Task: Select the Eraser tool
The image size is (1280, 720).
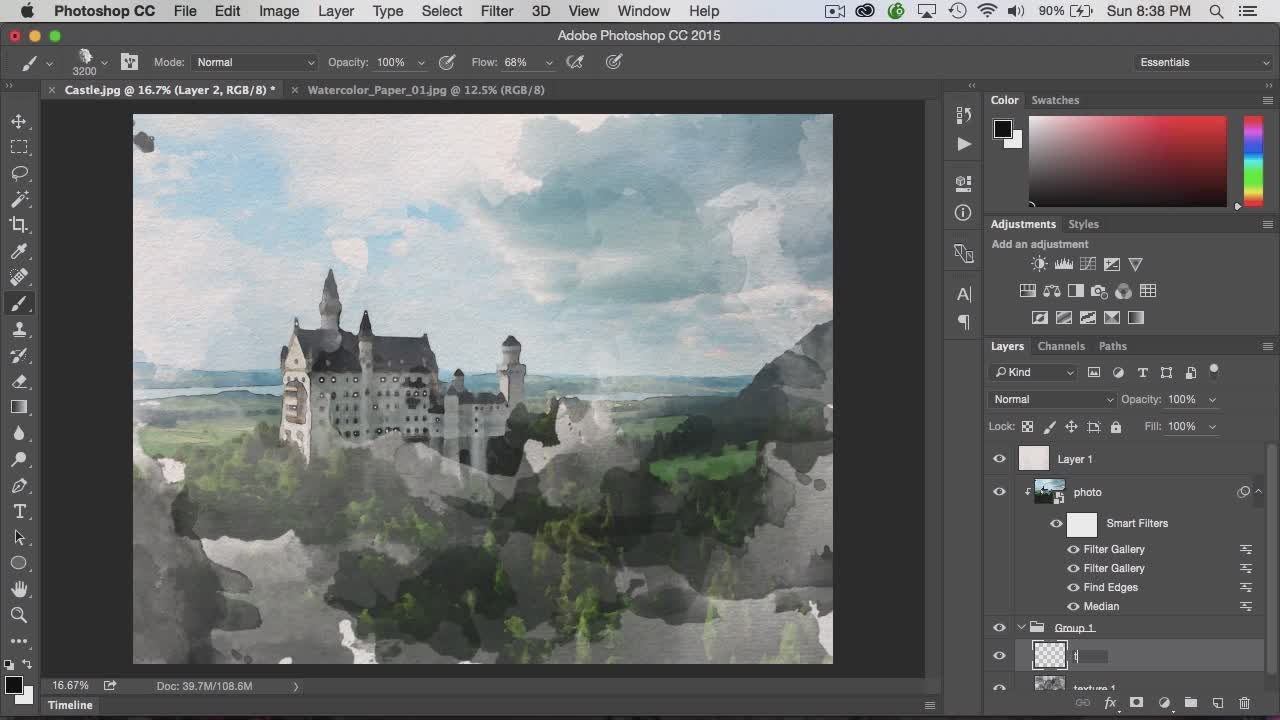Action: tap(19, 381)
